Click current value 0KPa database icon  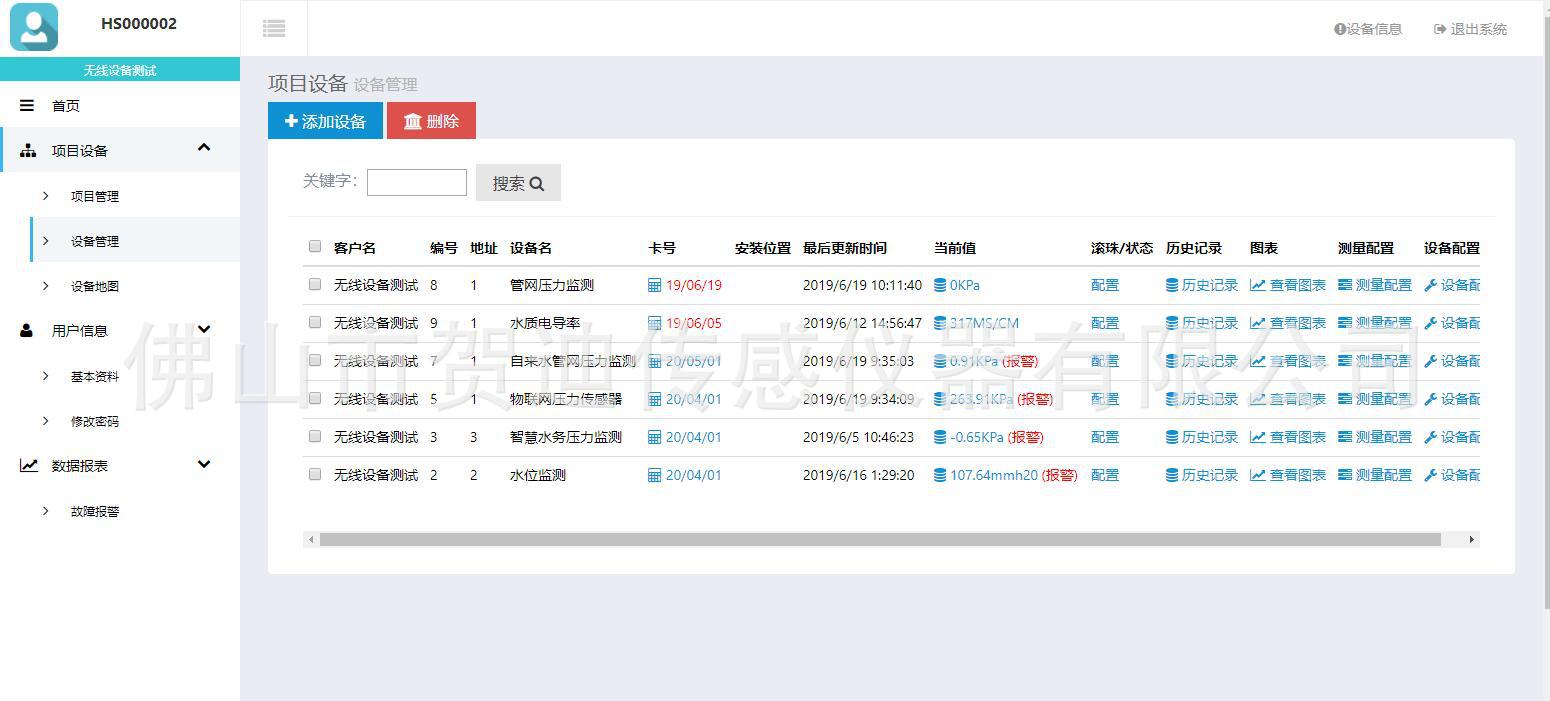(x=940, y=285)
